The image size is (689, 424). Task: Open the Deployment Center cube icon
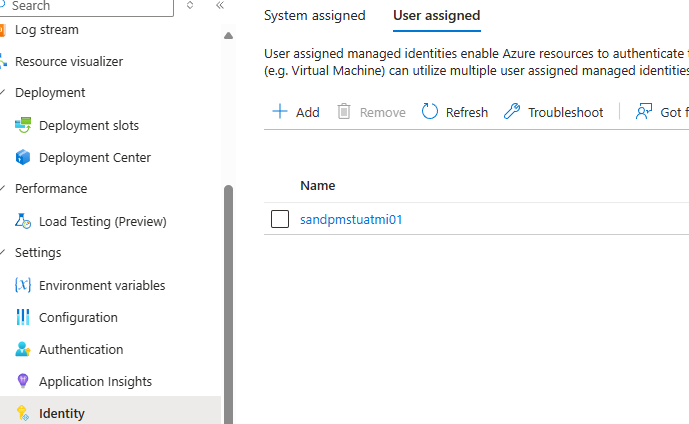tap(23, 157)
